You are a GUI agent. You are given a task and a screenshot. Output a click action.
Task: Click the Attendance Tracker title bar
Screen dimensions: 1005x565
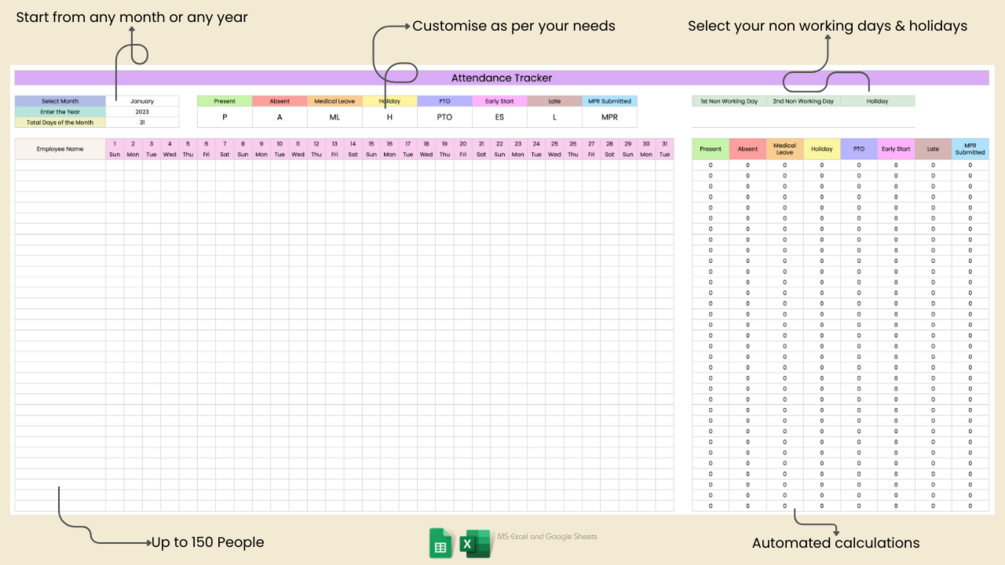coord(501,78)
